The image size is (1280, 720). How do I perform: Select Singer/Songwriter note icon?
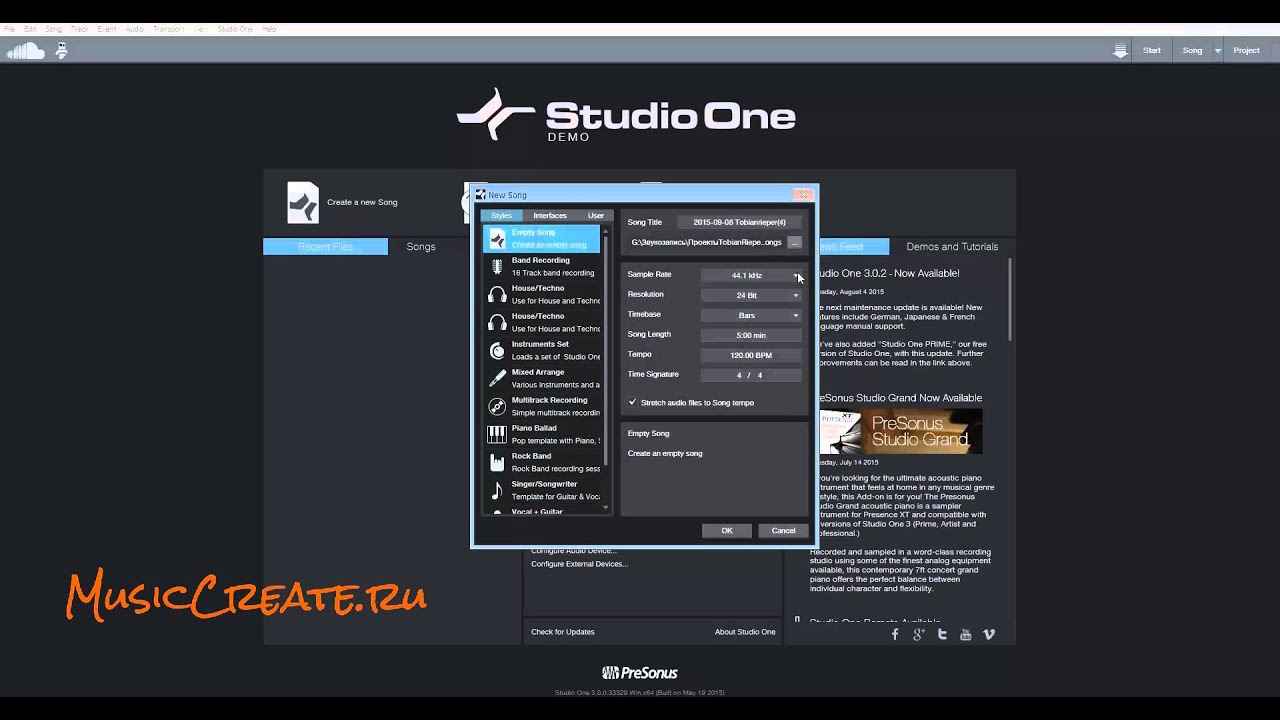(497, 490)
